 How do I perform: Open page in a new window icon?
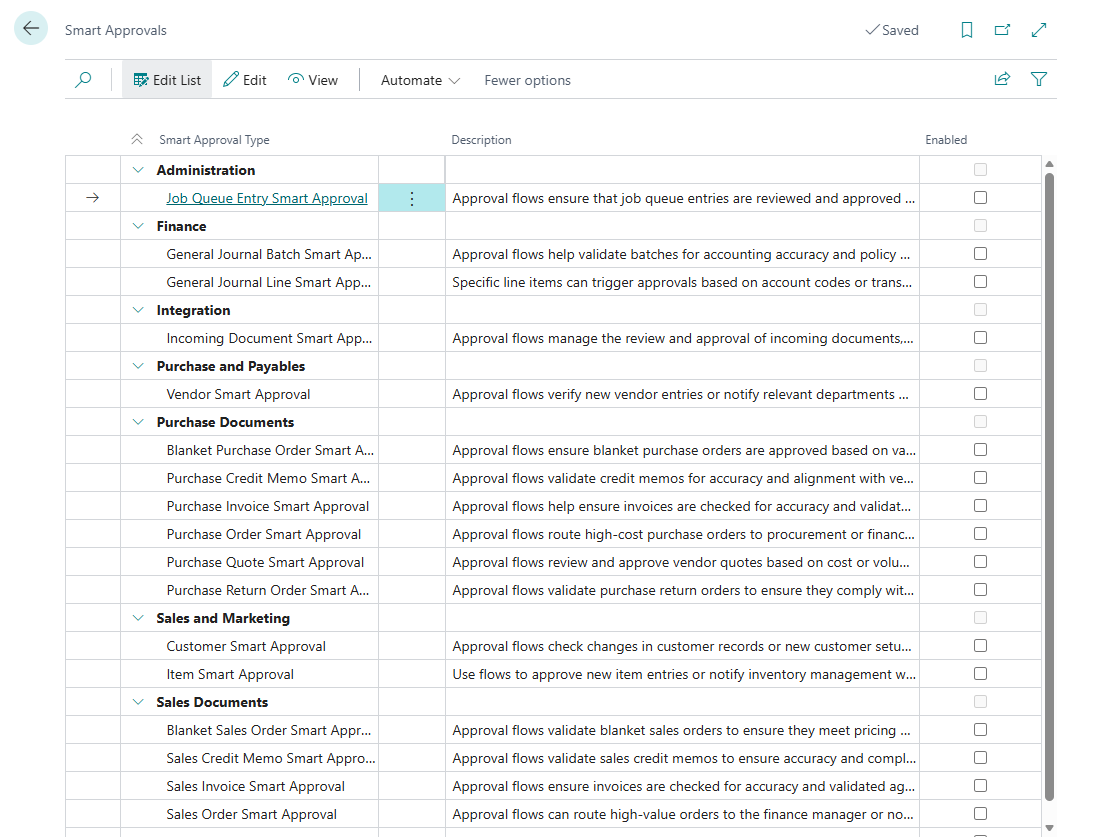coord(1002,30)
